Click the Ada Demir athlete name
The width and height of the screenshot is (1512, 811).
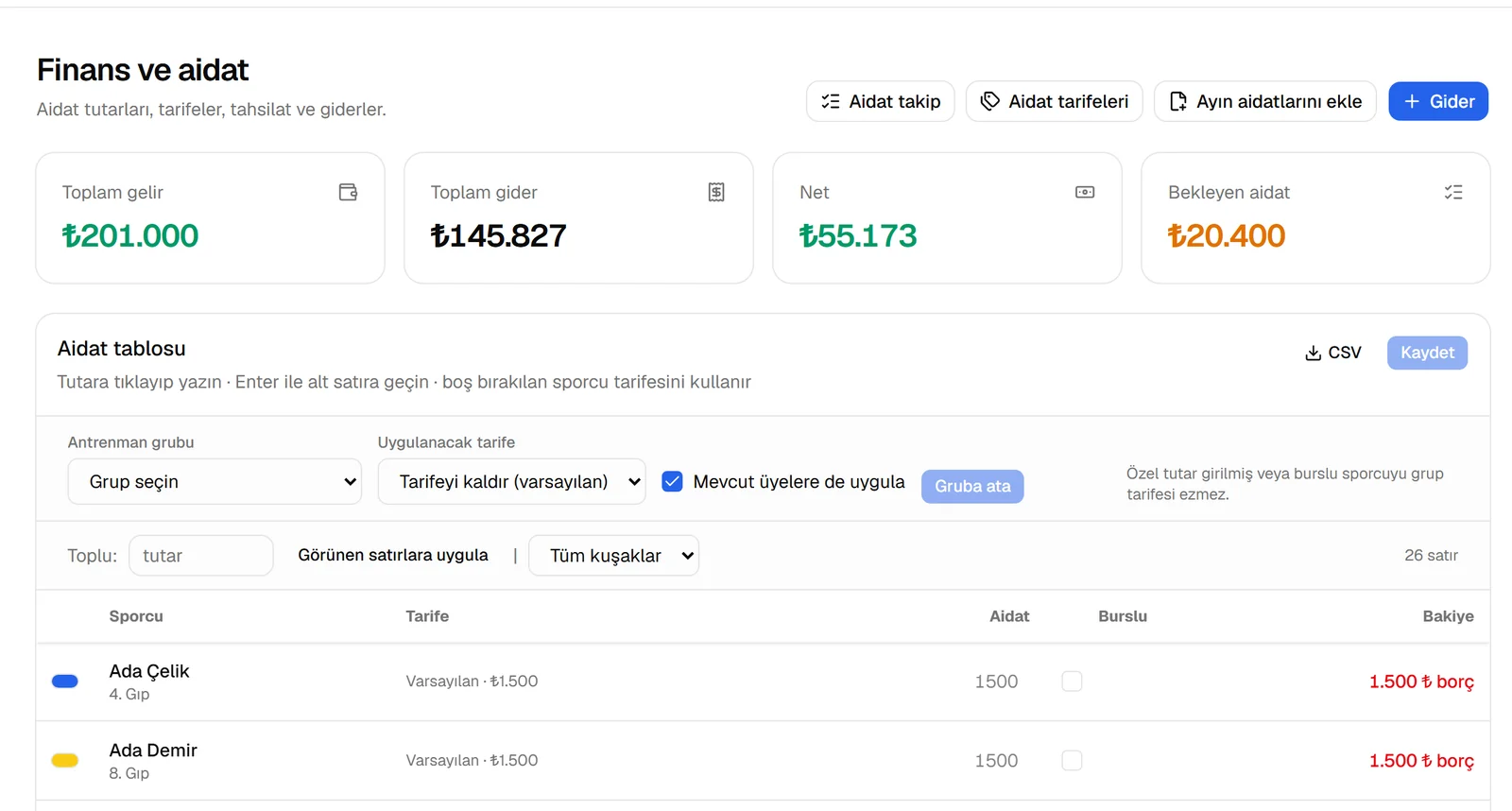[153, 750]
